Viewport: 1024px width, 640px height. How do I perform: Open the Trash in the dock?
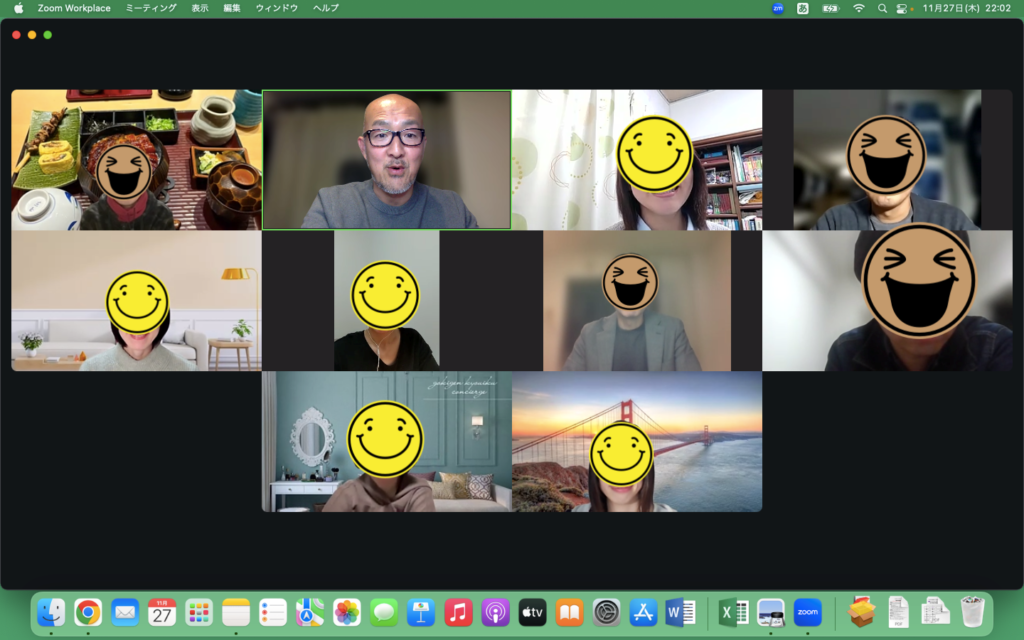pos(972,612)
